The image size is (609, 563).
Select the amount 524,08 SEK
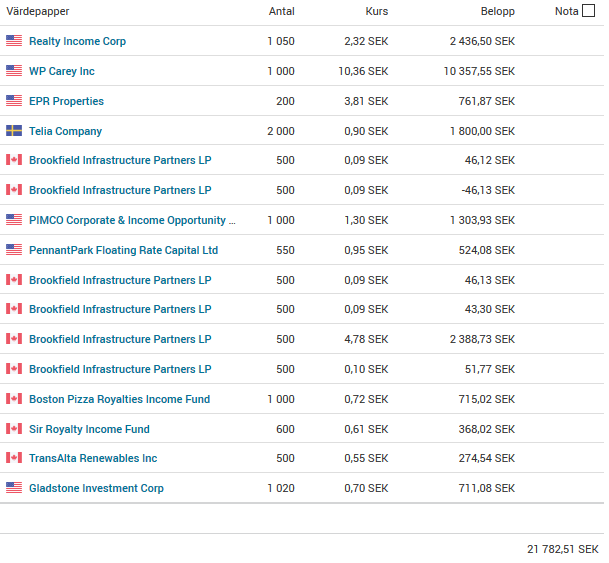pyautogui.click(x=487, y=250)
